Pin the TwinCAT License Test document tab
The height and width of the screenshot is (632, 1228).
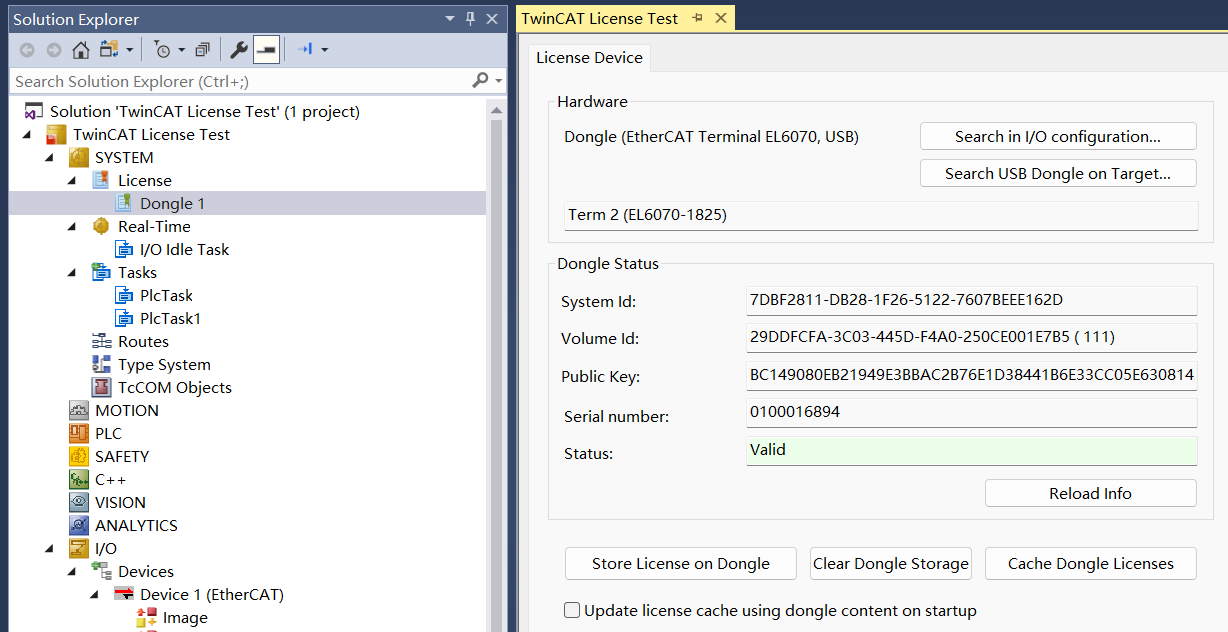[x=697, y=18]
